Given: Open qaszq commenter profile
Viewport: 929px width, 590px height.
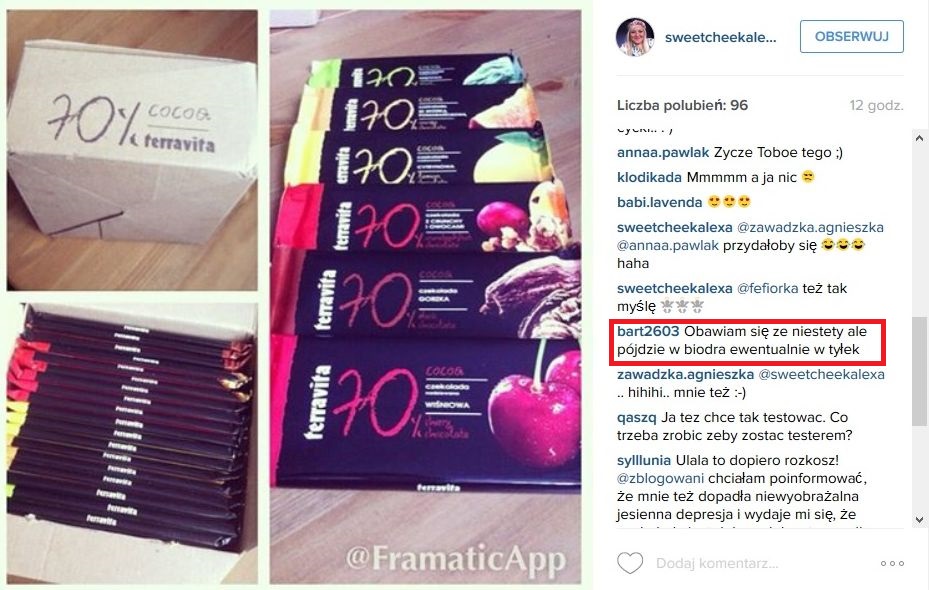Looking at the screenshot, I should [636, 418].
